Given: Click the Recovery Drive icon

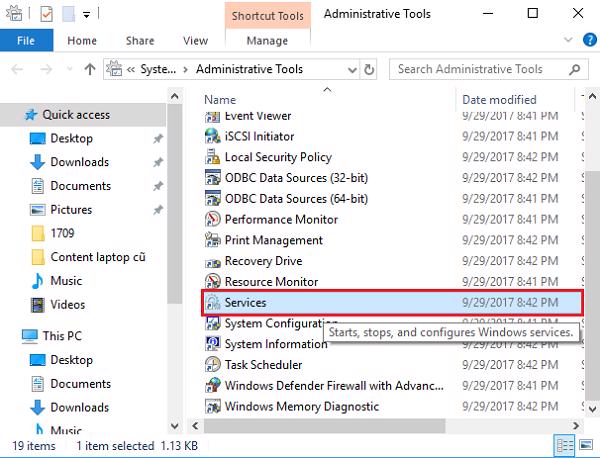Looking at the screenshot, I should 212,261.
